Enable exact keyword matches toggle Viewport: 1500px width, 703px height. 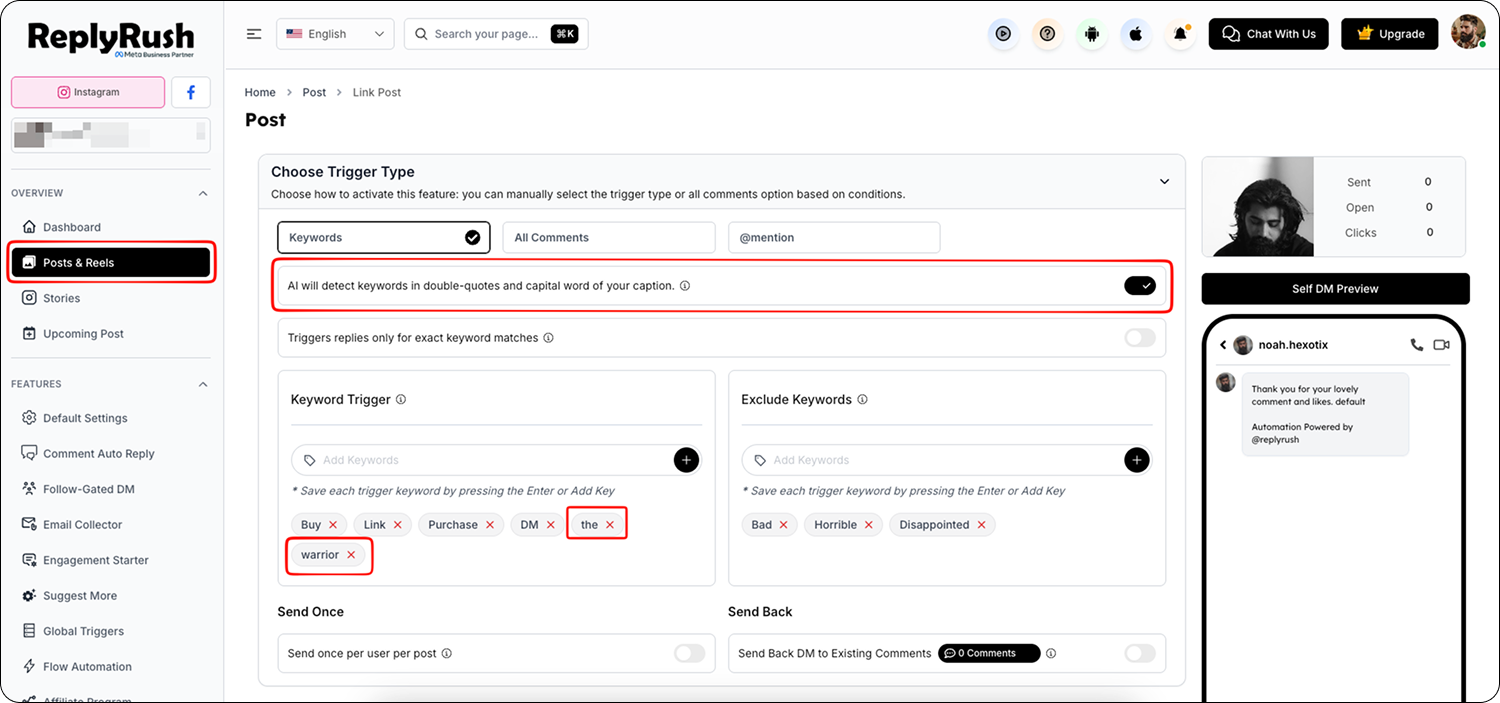point(1140,338)
